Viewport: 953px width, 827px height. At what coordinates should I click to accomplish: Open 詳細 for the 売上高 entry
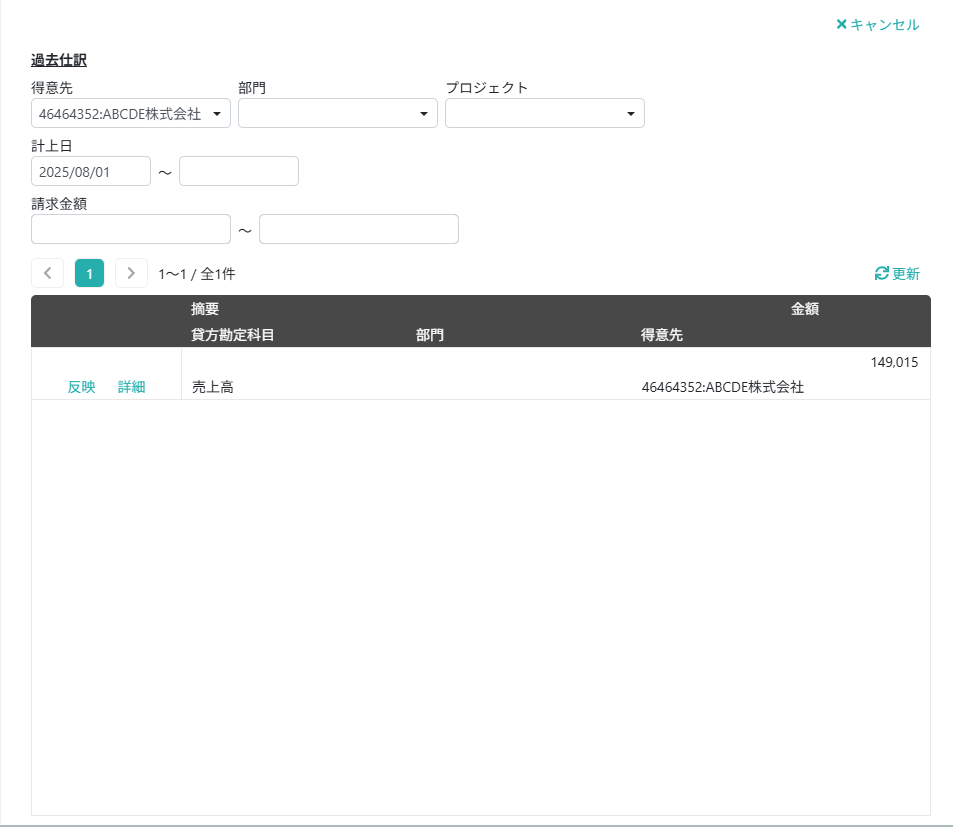click(x=131, y=387)
